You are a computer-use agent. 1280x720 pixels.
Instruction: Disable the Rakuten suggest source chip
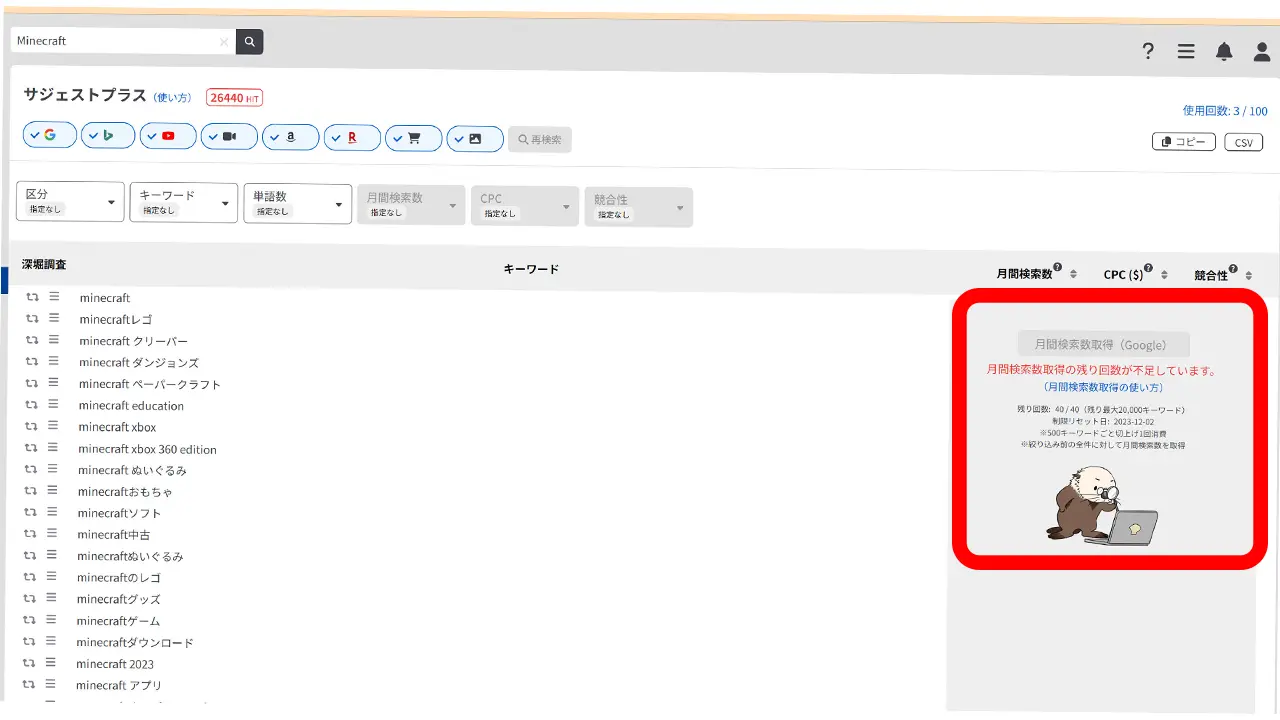click(x=351, y=138)
